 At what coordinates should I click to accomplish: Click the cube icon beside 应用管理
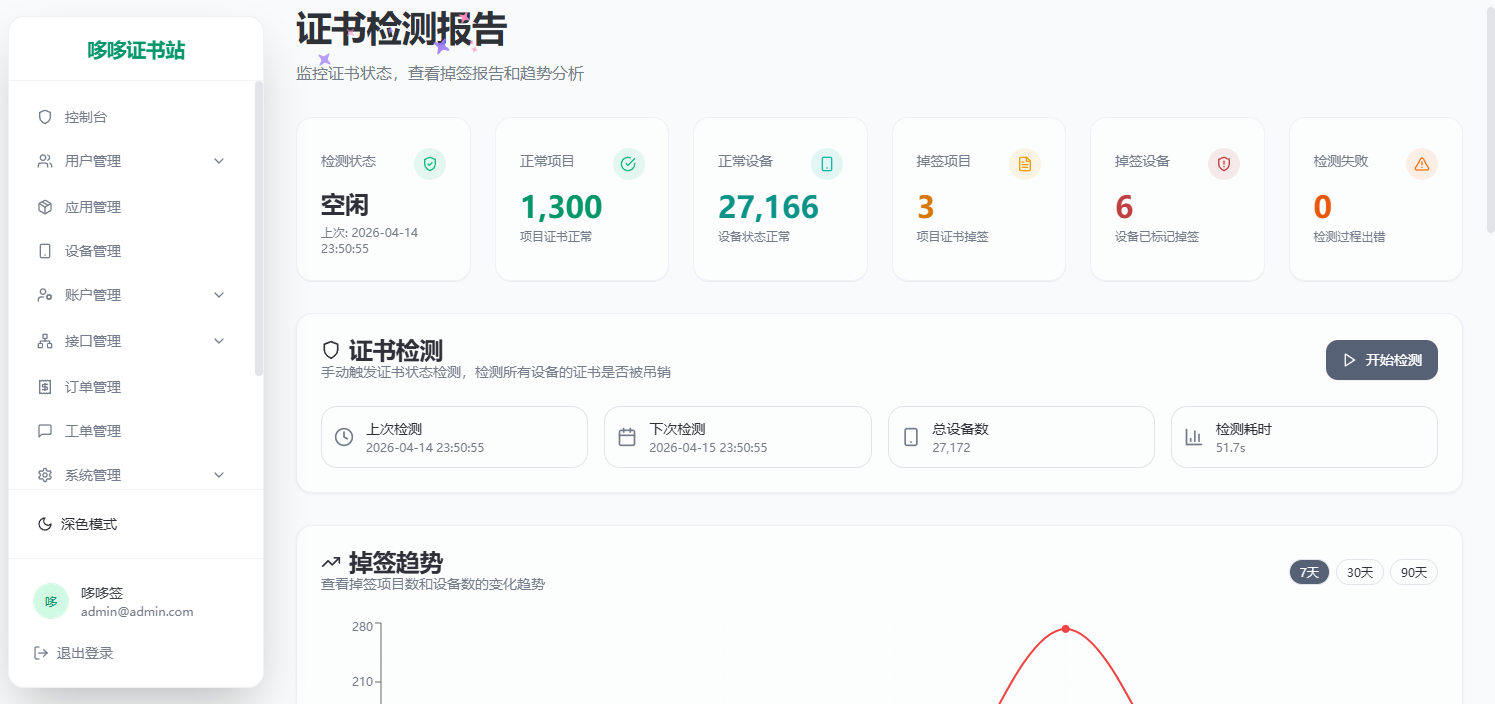pos(44,207)
